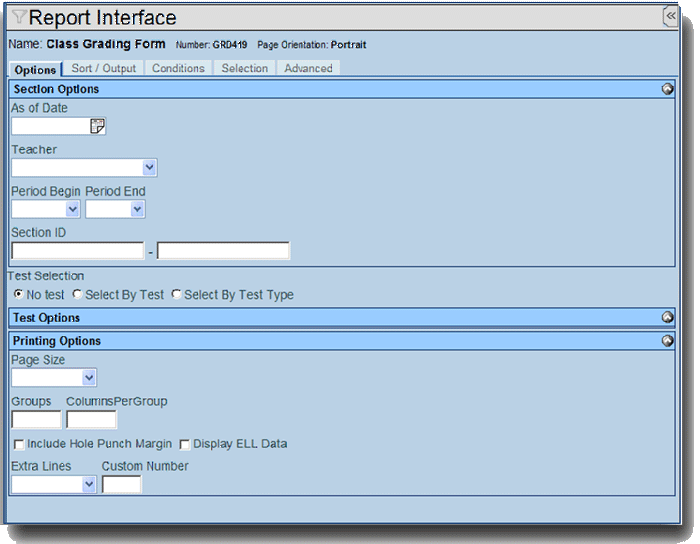Choose Select By Test Type radio button
700x544 pixels.
177,295
